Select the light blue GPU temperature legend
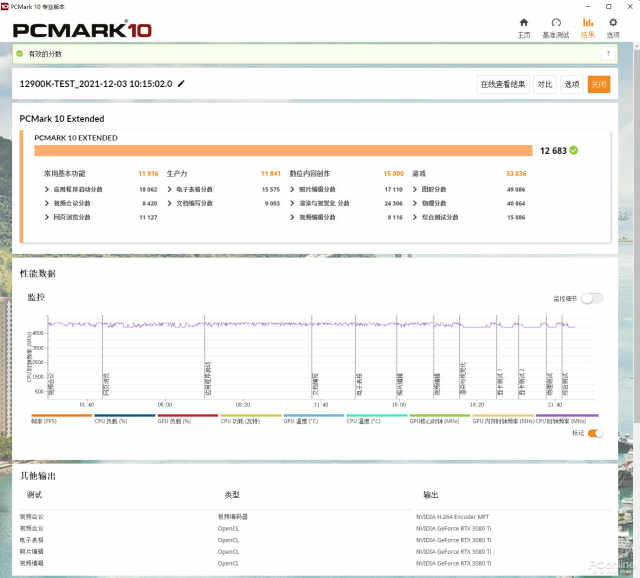640x578 pixels. coord(314,419)
